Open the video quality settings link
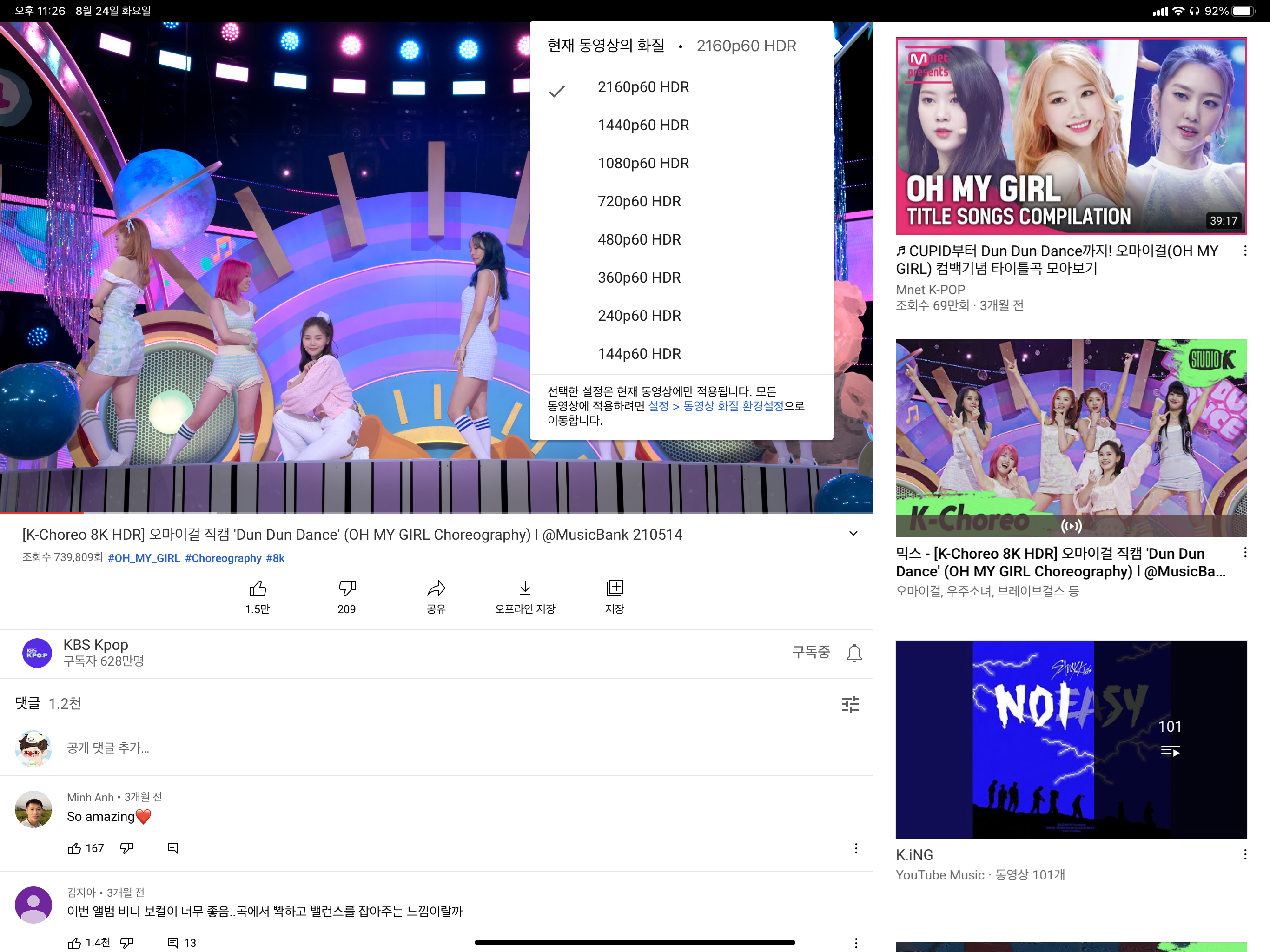1270x952 pixels. click(715, 406)
